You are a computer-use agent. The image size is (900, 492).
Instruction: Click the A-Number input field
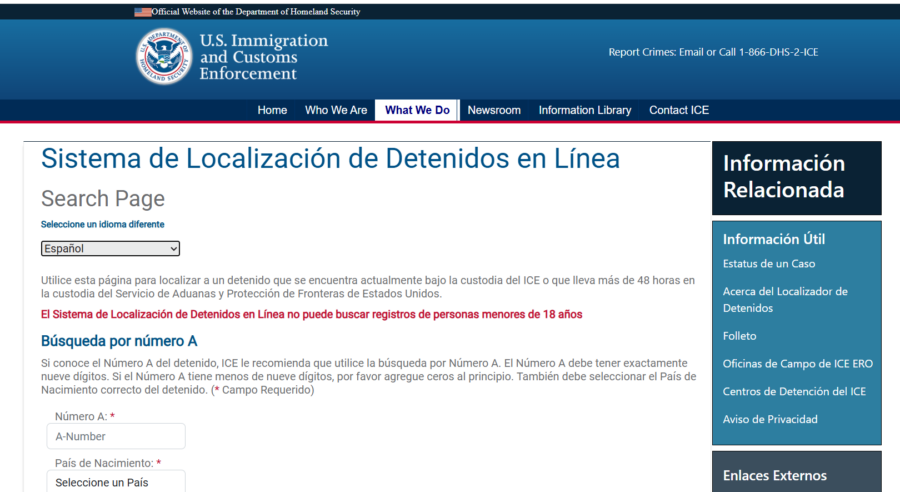(x=116, y=436)
